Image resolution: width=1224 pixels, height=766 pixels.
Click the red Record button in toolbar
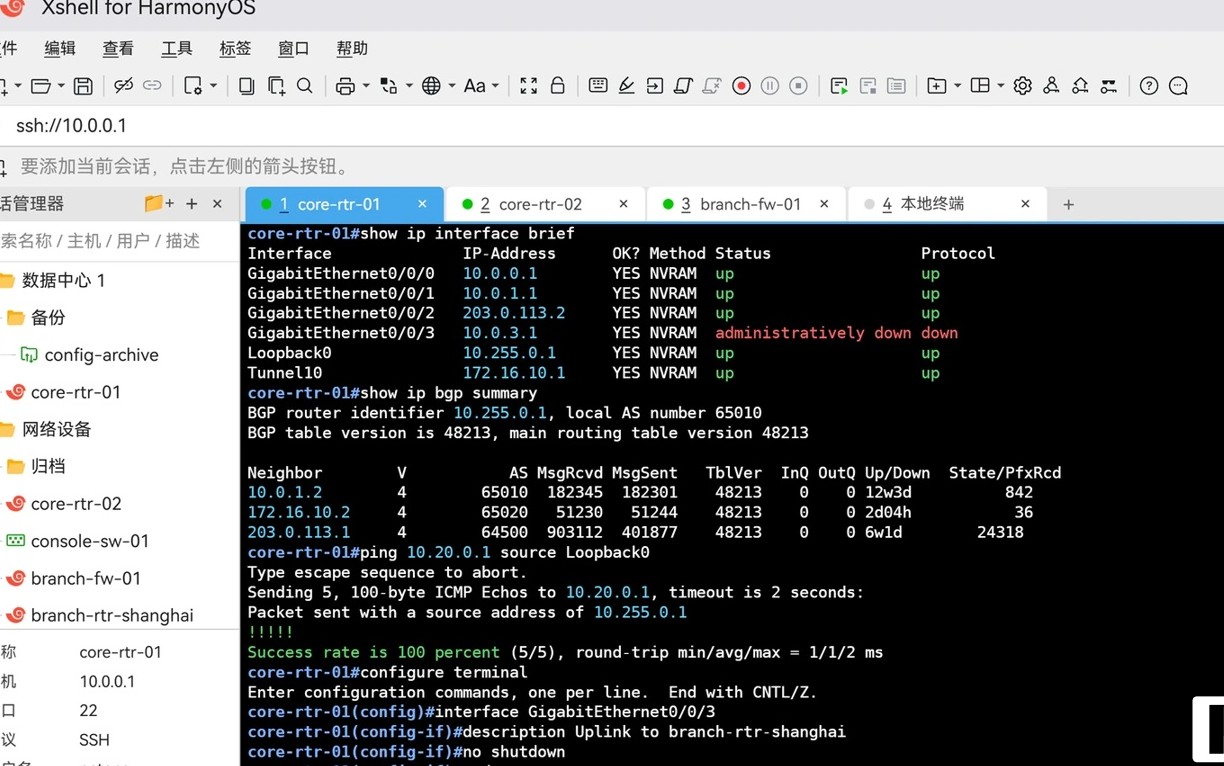tap(741, 86)
